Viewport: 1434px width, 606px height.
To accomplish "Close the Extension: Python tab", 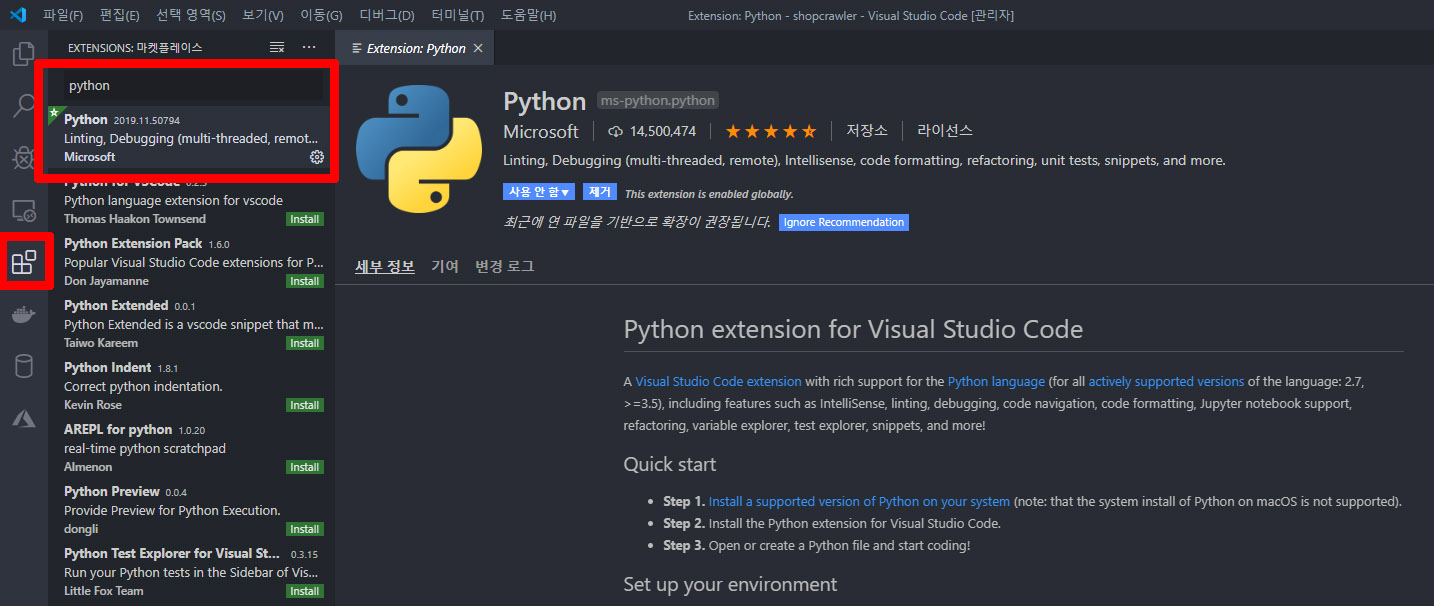I will pos(478,48).
